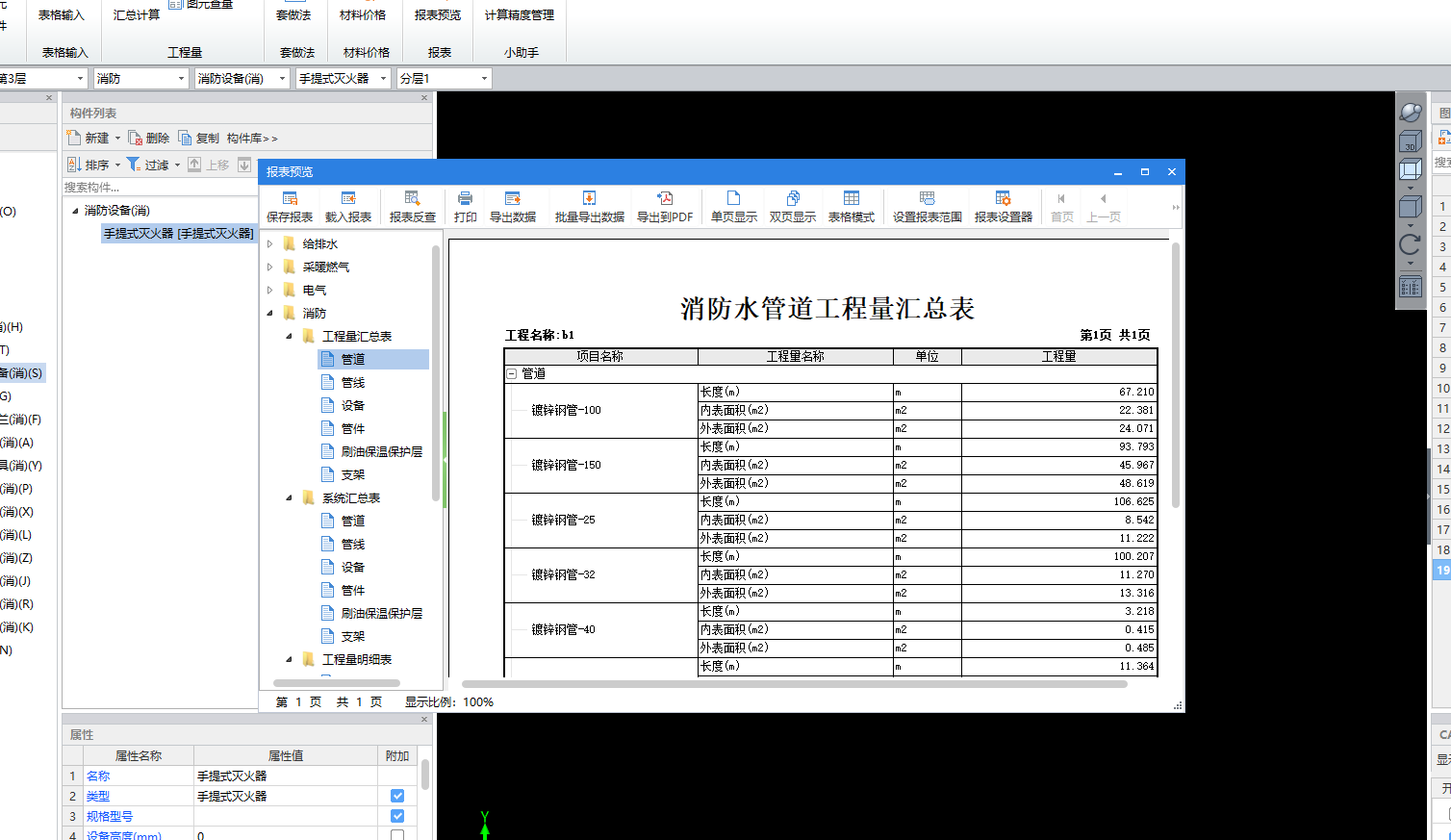The image size is (1451, 840).
Task: Click the rotate view icon on right toolbar
Action: pyautogui.click(x=1410, y=245)
